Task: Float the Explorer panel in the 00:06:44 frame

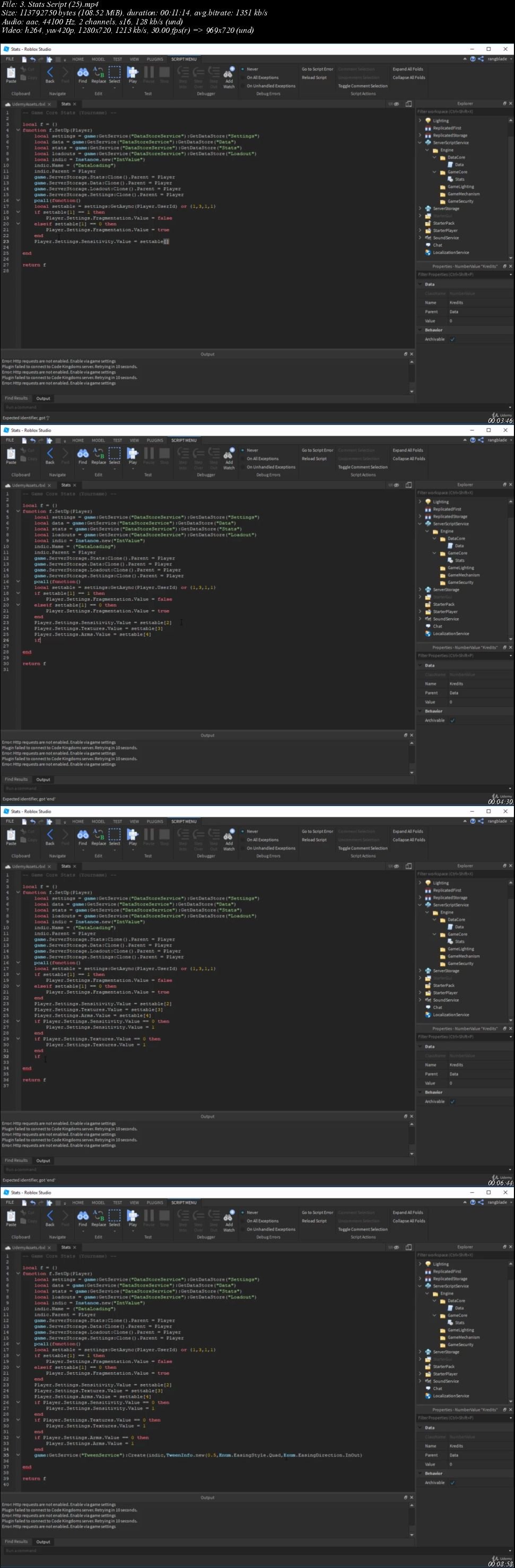Action: (504, 866)
